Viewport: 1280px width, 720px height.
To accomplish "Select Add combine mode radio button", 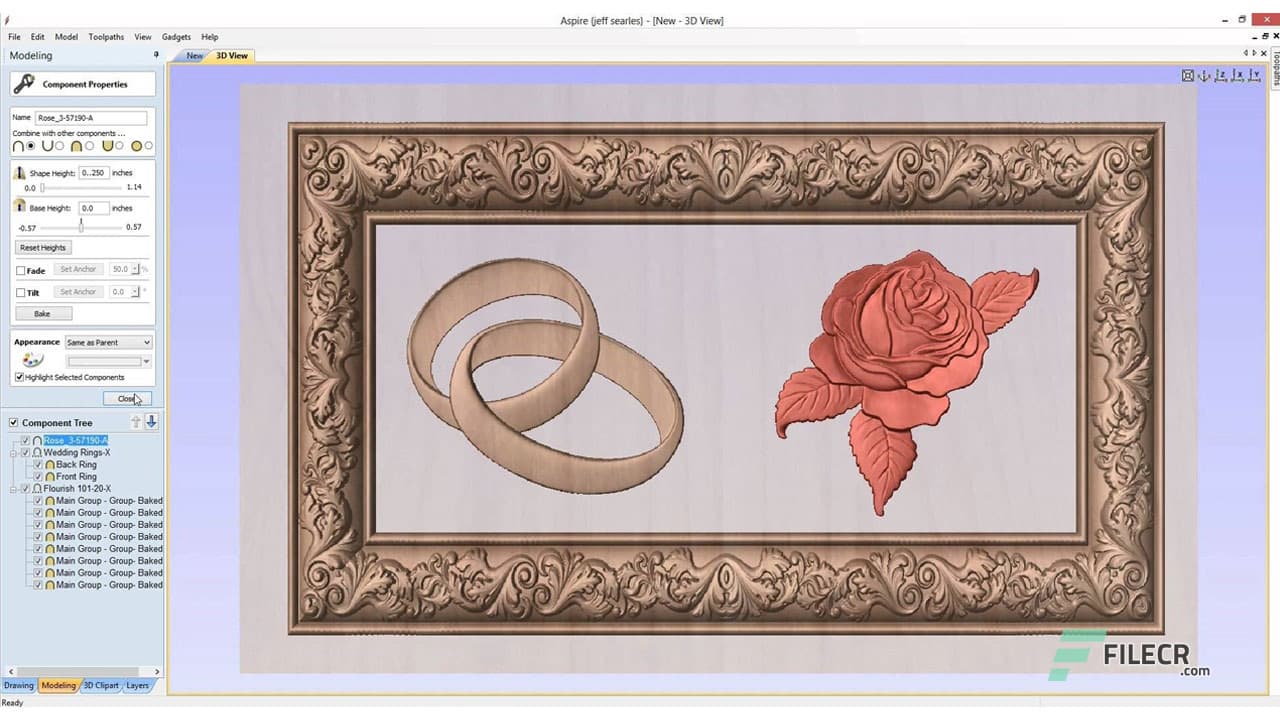I will [31, 146].
